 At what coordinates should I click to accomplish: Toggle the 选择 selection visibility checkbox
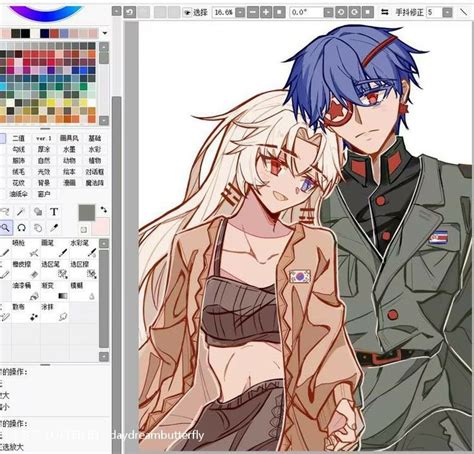(x=187, y=13)
